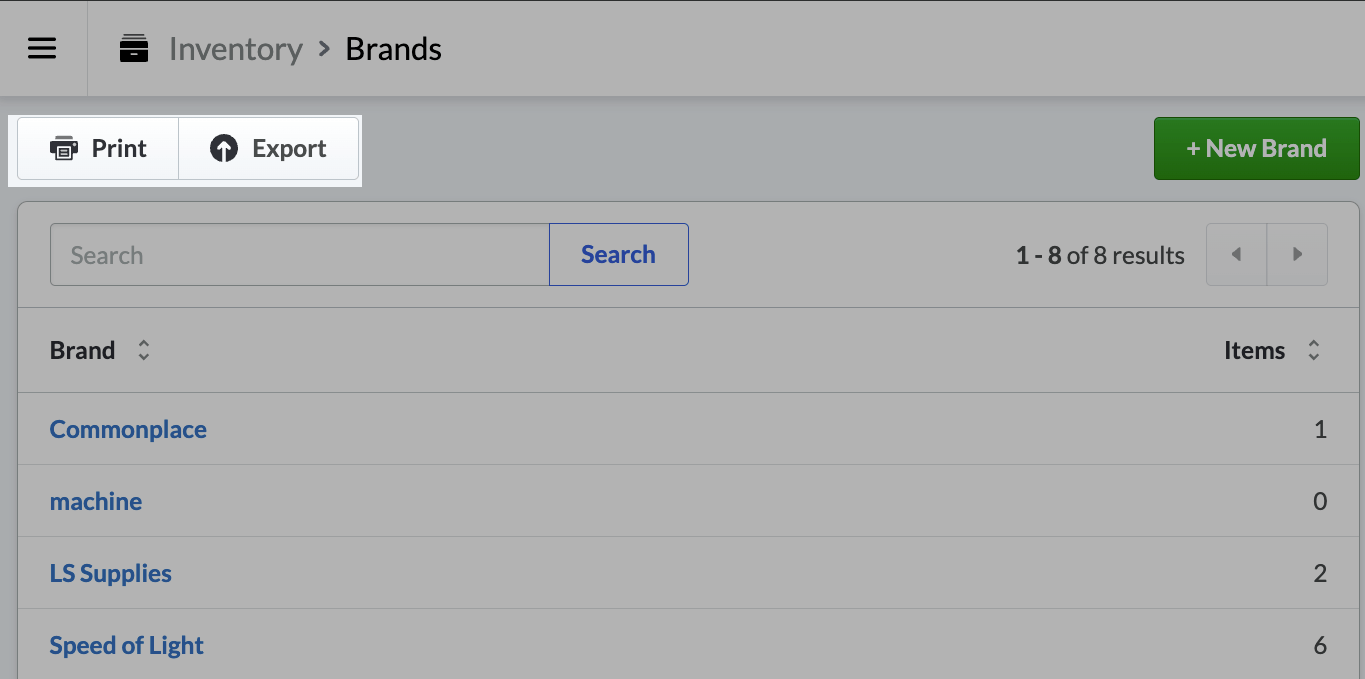Viewport: 1365px width, 679px height.
Task: Print the brands list
Action: pos(97,148)
